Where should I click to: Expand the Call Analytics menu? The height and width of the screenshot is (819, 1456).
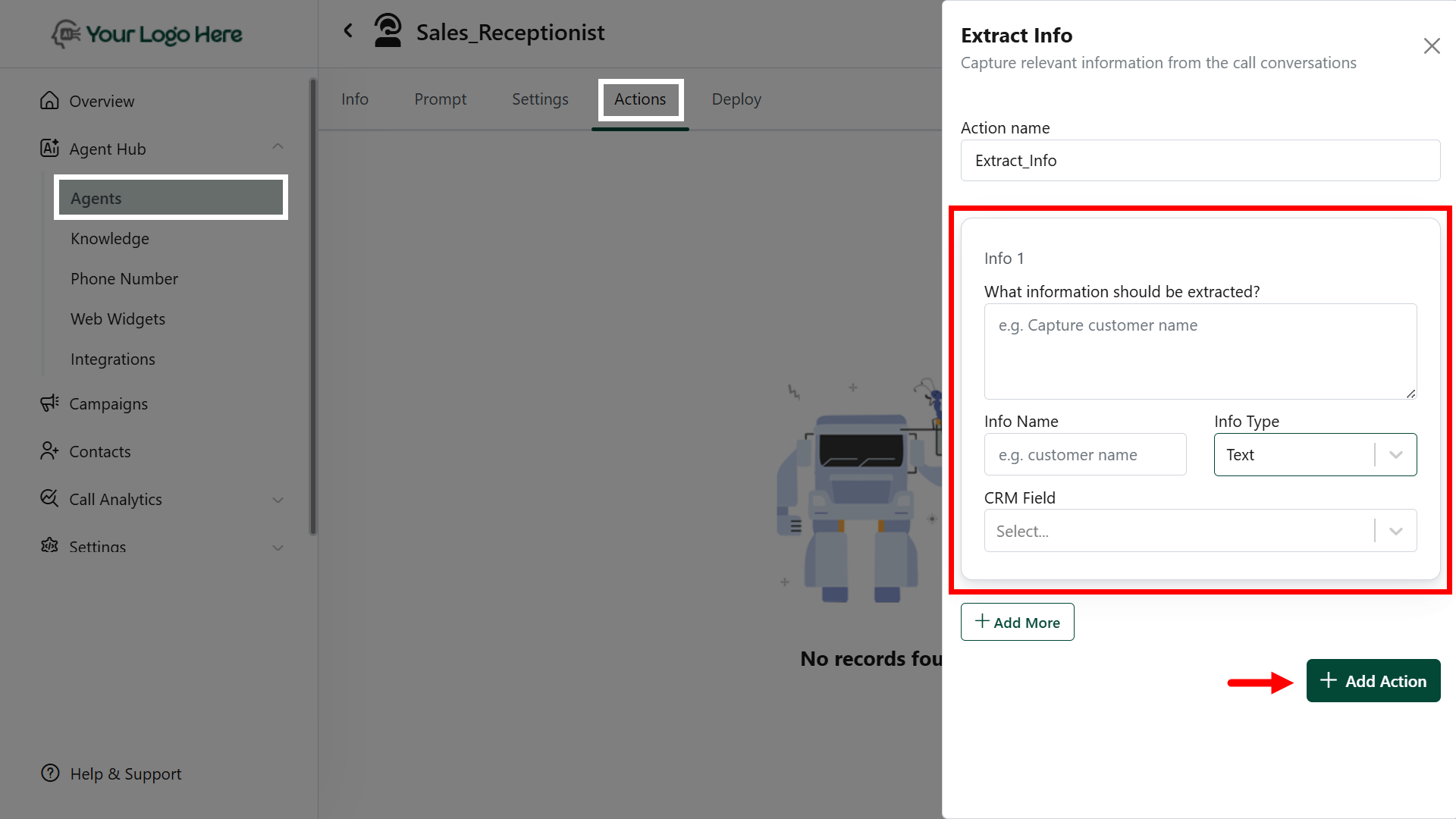point(278,500)
